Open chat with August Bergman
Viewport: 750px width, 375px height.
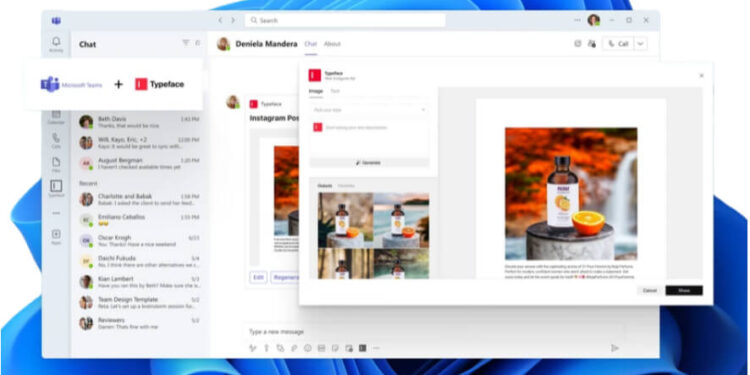coord(139,163)
